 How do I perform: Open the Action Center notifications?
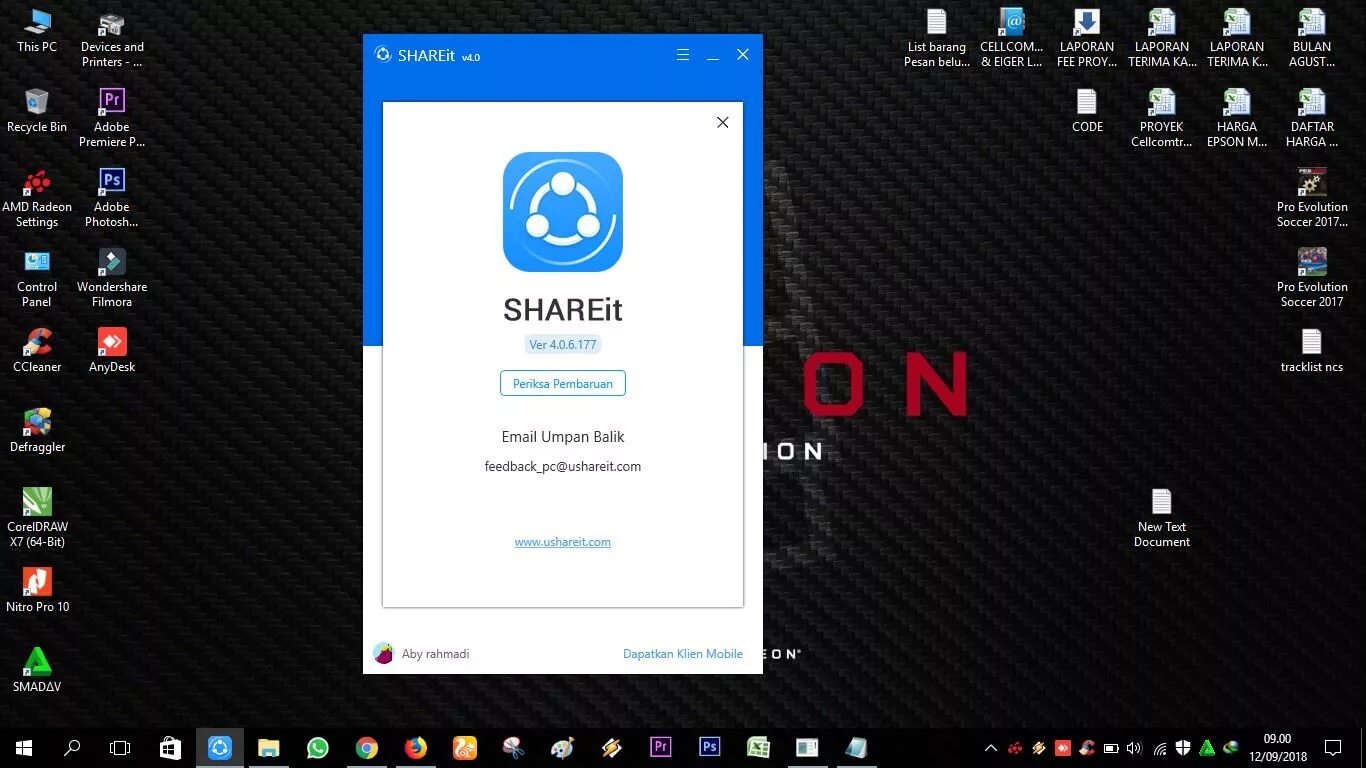coord(1333,748)
